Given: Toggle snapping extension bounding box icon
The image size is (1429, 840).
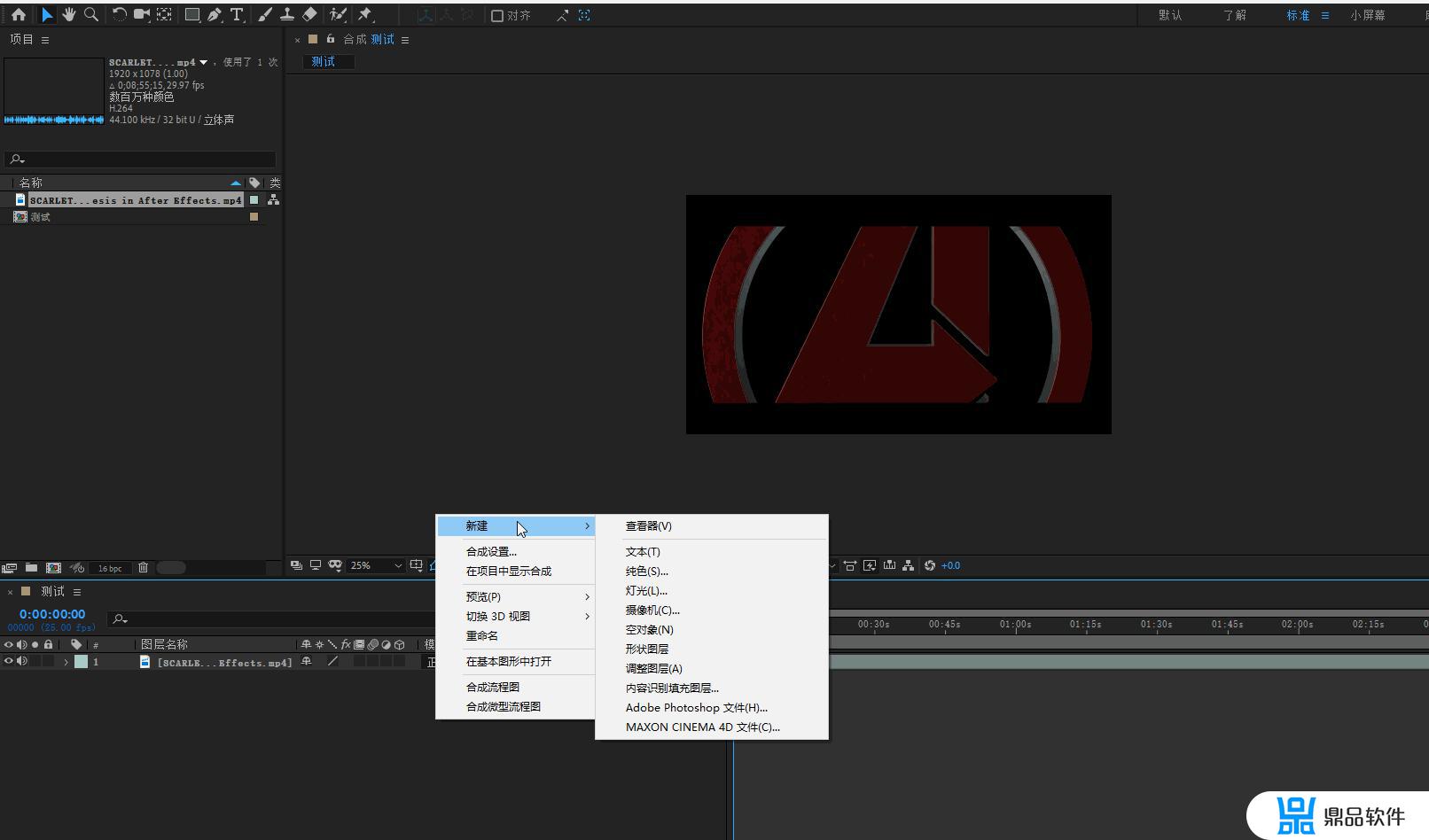Looking at the screenshot, I should pos(584,15).
